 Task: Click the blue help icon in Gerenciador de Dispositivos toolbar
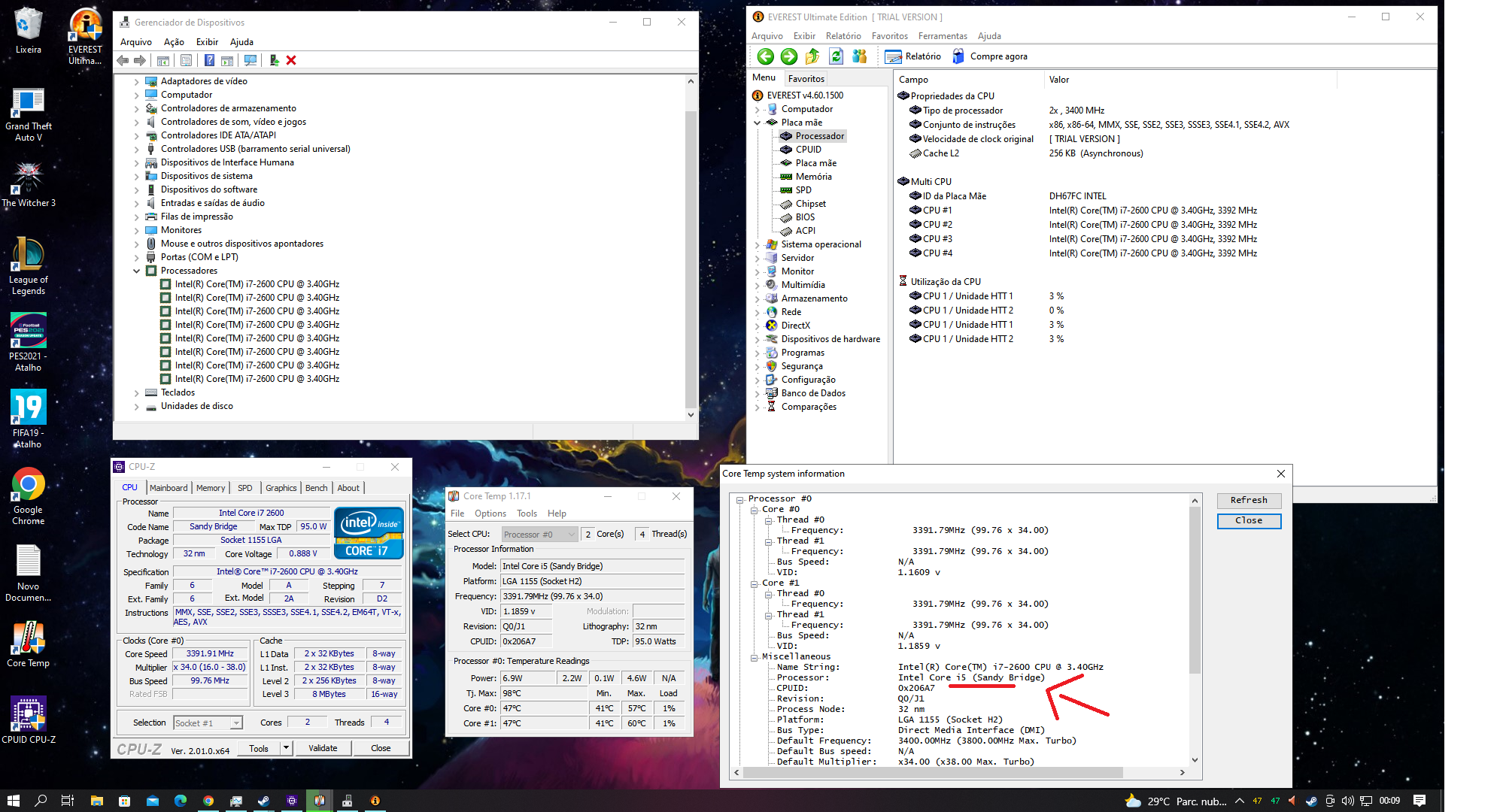click(x=209, y=60)
